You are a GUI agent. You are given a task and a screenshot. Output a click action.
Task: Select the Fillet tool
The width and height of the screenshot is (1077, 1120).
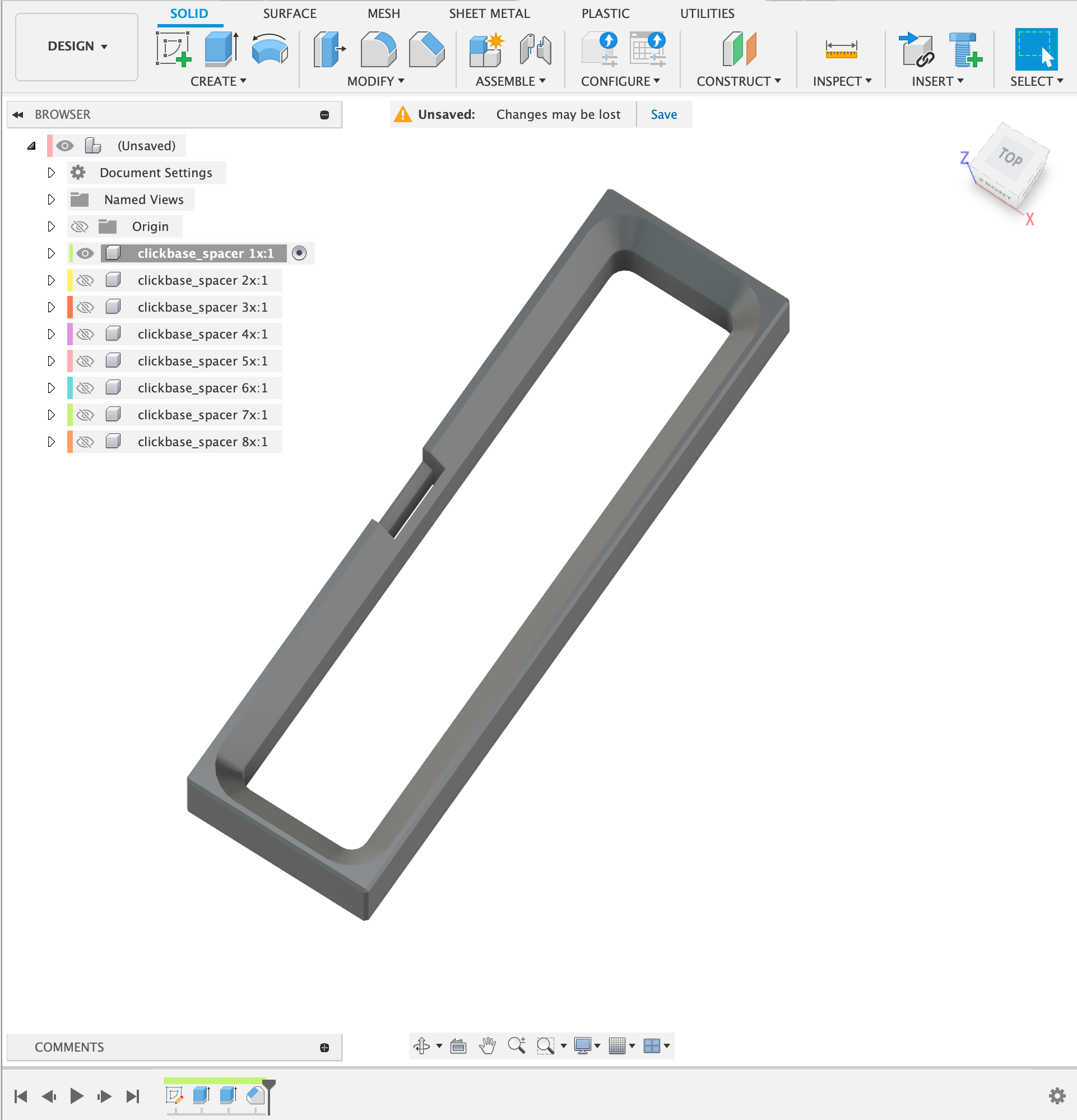pyautogui.click(x=378, y=49)
